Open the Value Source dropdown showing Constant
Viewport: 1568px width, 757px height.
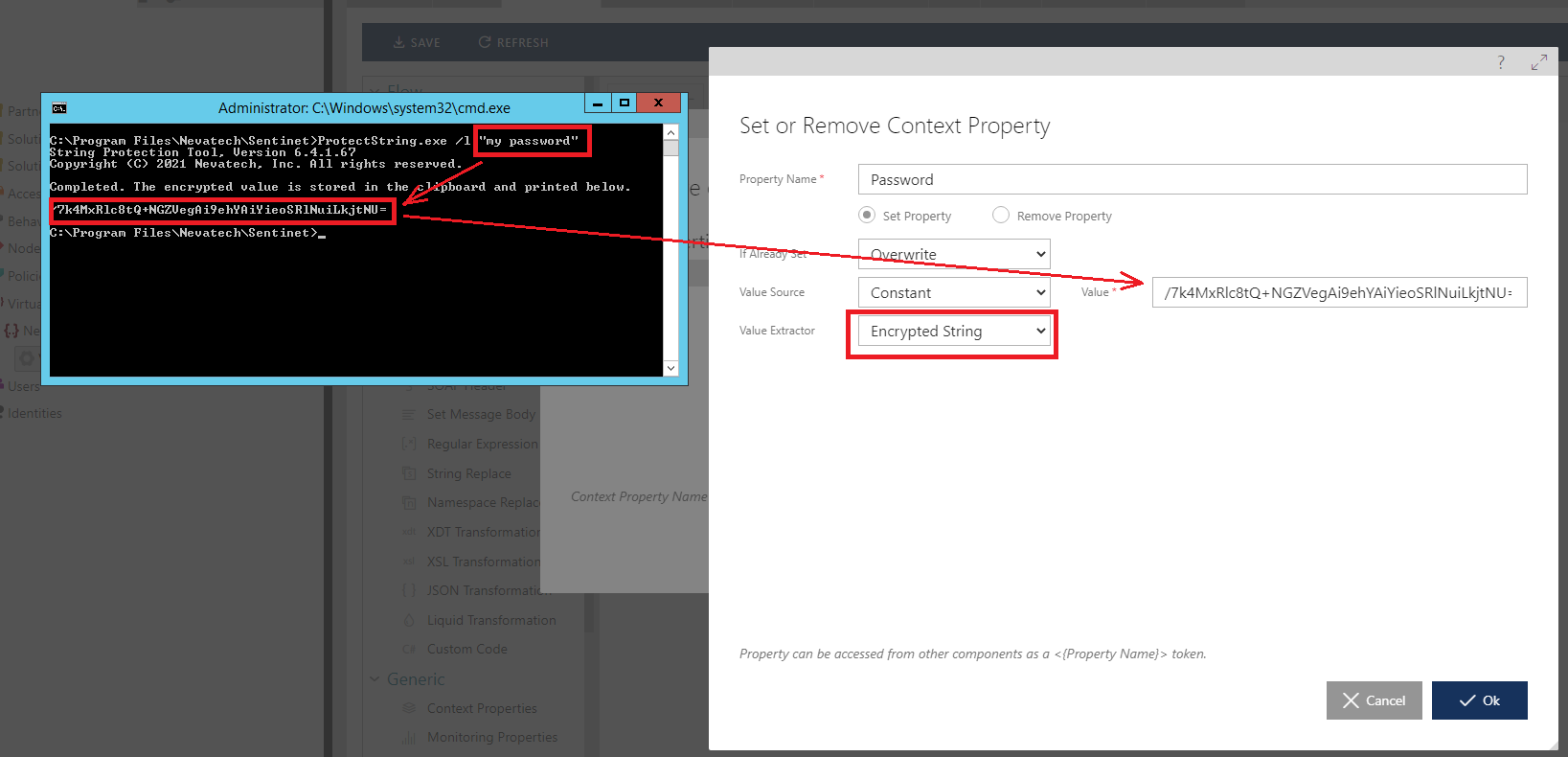point(954,292)
